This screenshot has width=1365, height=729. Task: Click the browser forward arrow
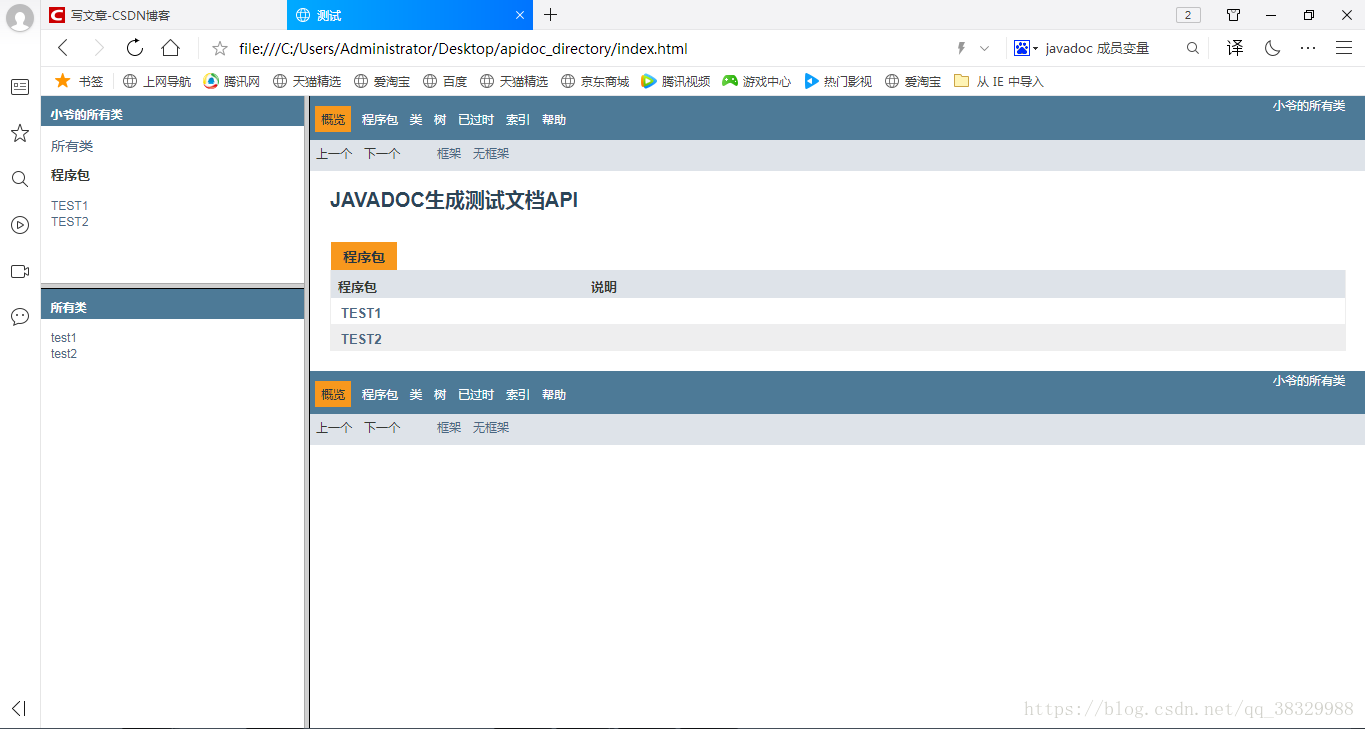[99, 48]
